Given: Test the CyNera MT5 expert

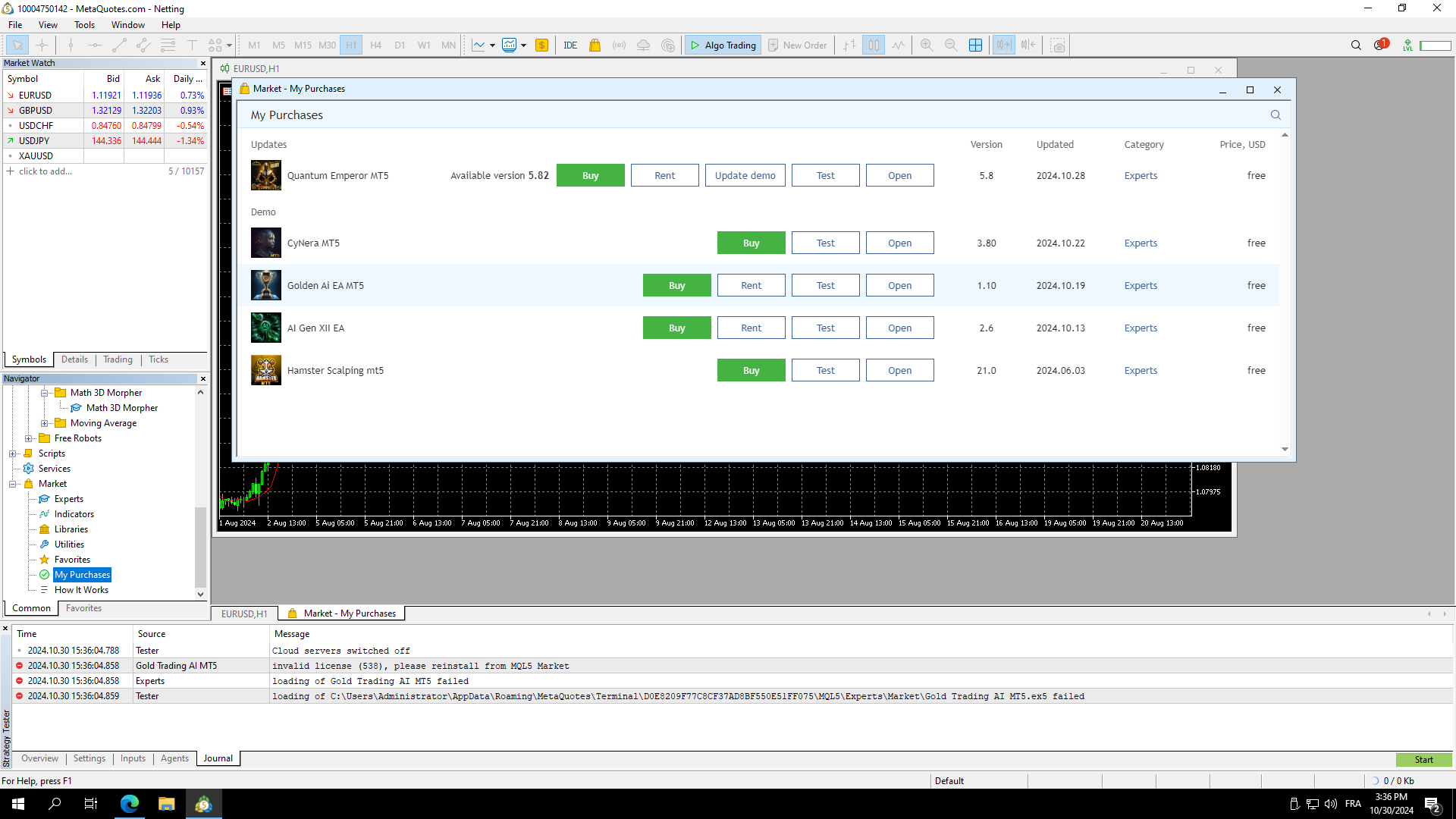Looking at the screenshot, I should coord(826,243).
